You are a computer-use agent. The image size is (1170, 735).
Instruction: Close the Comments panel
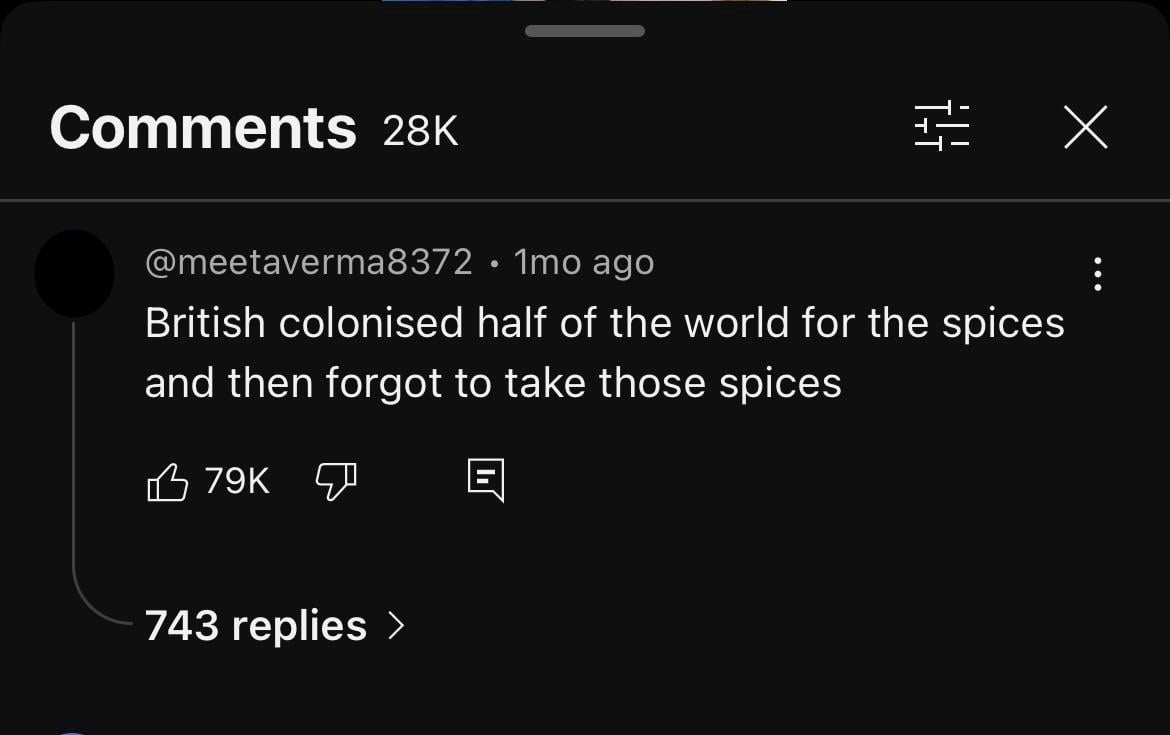point(1085,127)
